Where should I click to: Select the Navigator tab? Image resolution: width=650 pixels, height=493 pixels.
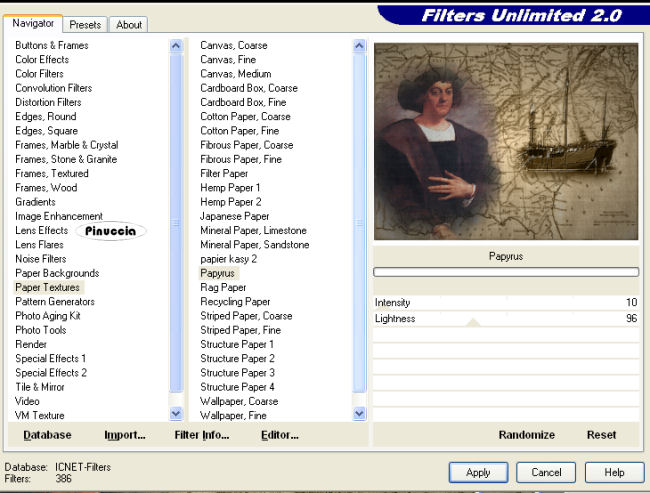(33, 23)
